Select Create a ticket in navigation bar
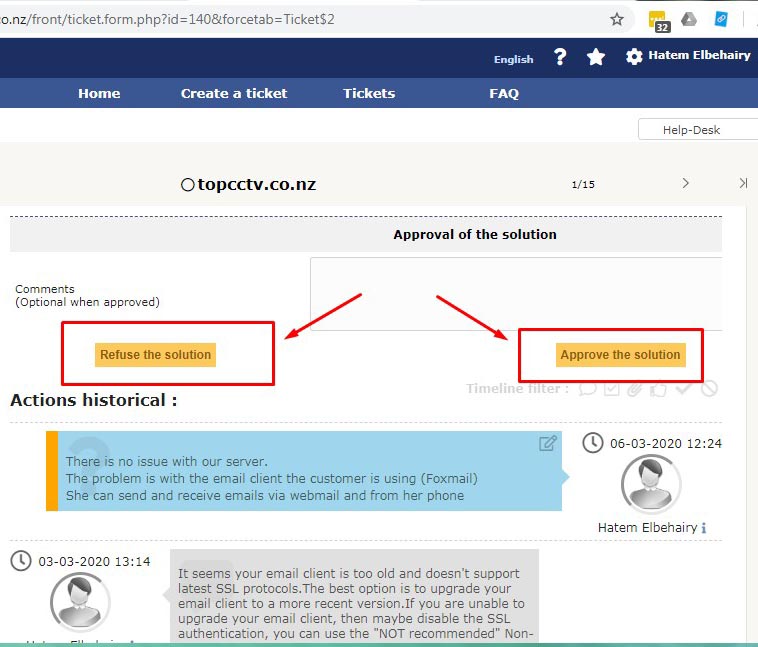The image size is (758, 647). click(x=234, y=93)
